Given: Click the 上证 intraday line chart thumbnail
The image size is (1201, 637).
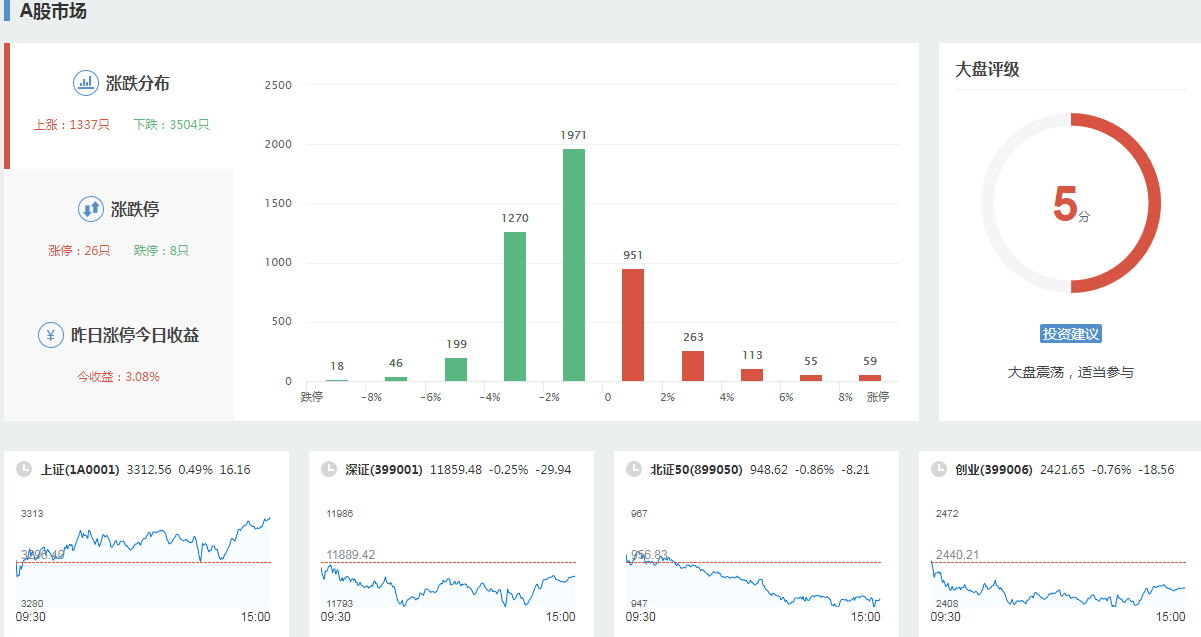Looking at the screenshot, I should (x=144, y=555).
